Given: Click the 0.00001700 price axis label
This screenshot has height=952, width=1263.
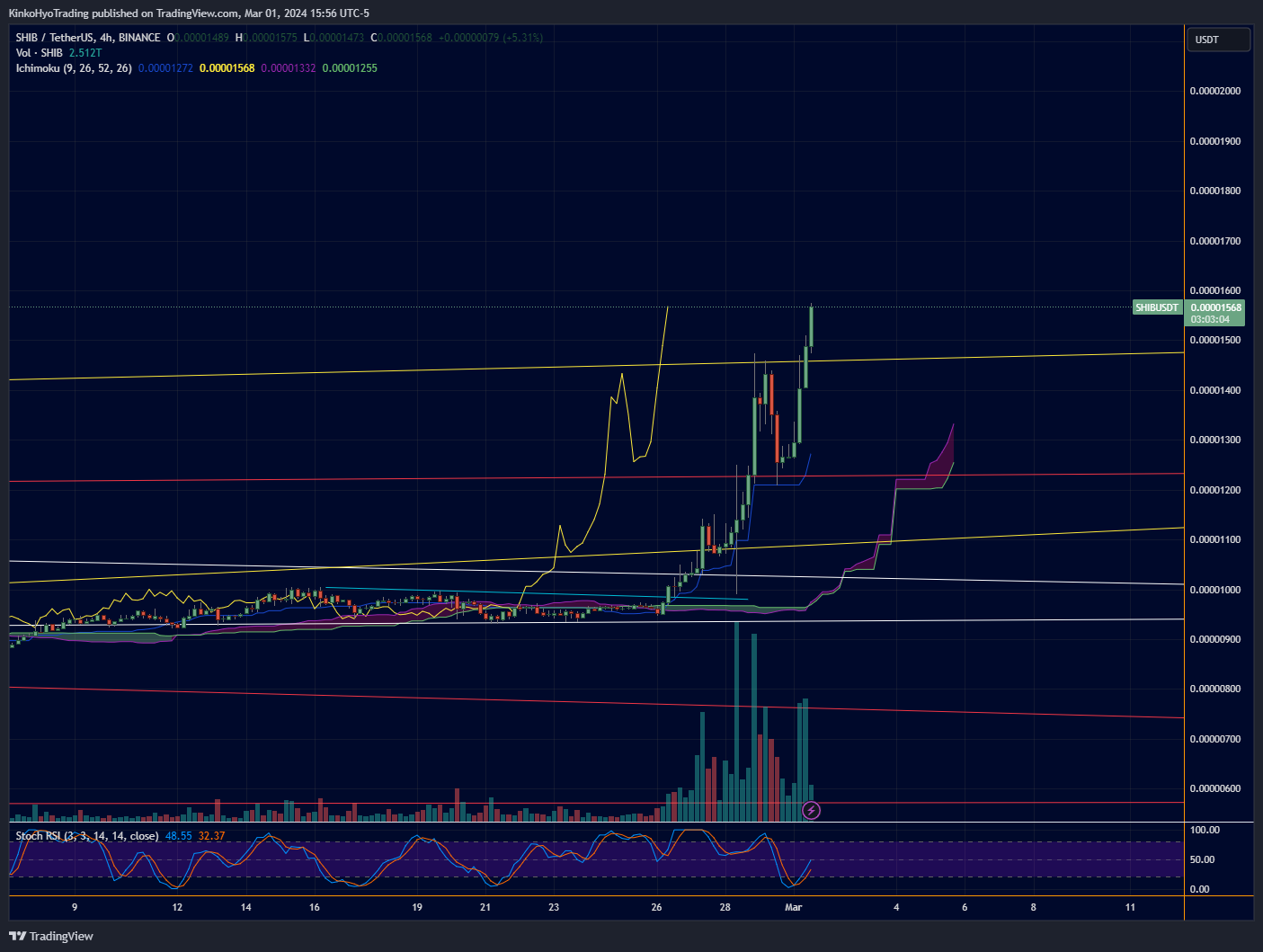Looking at the screenshot, I should [1215, 241].
